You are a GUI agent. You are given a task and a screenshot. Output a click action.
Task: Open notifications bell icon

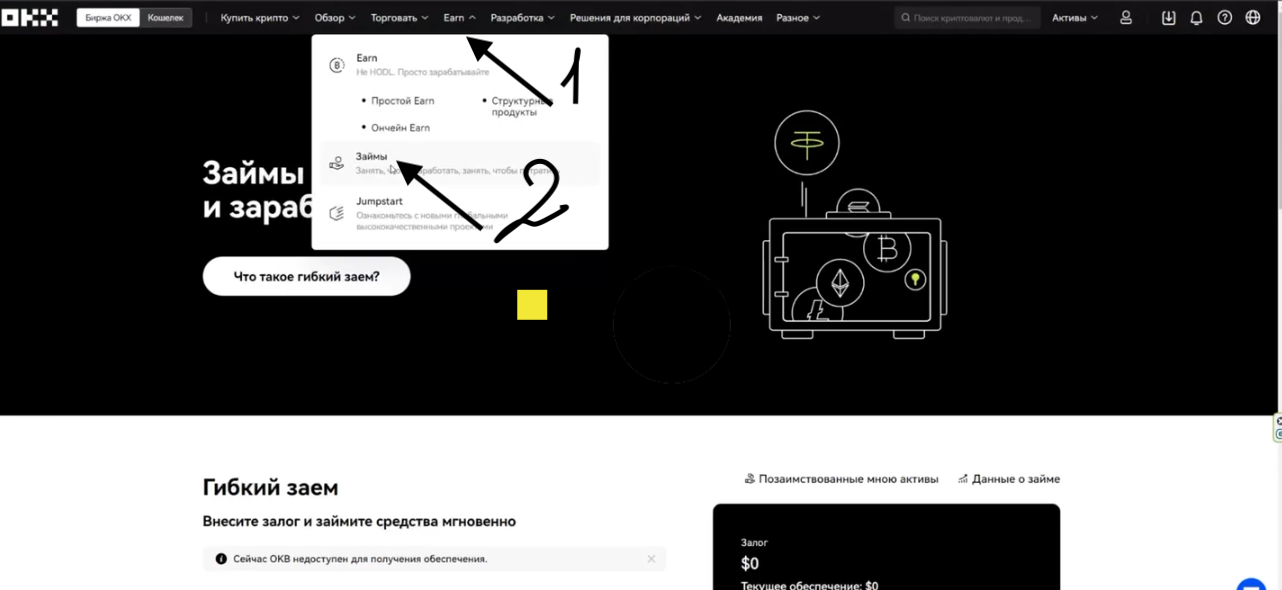tap(1196, 18)
